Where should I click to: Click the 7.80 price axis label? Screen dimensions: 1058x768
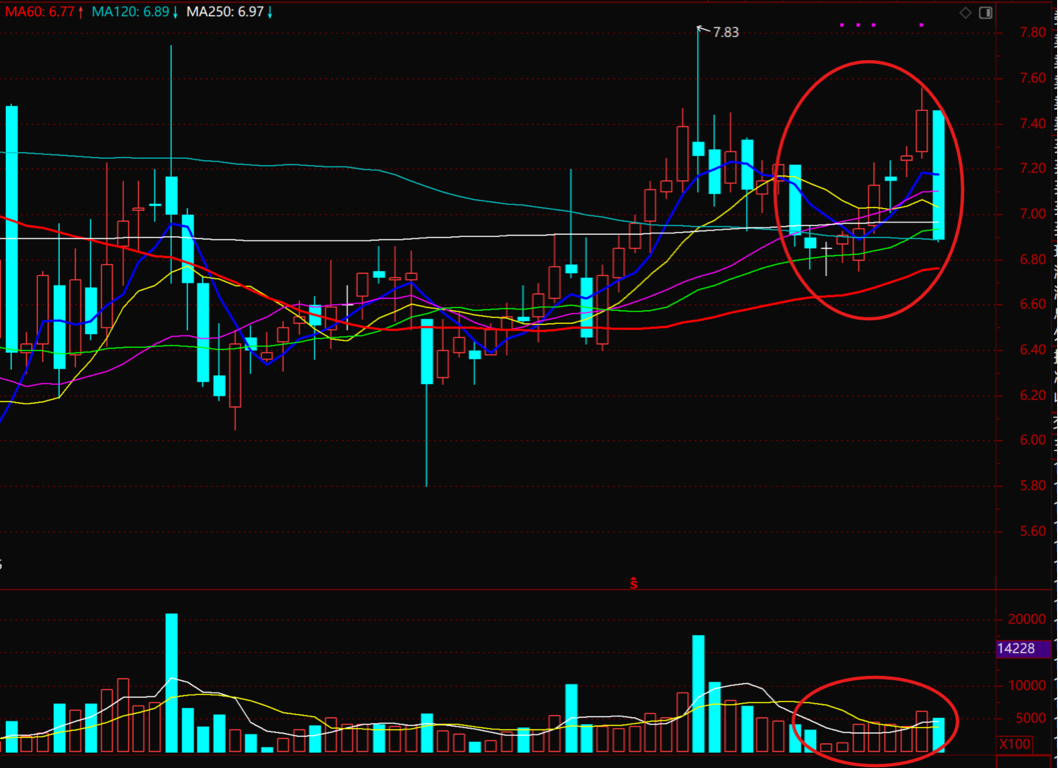pyautogui.click(x=1033, y=32)
